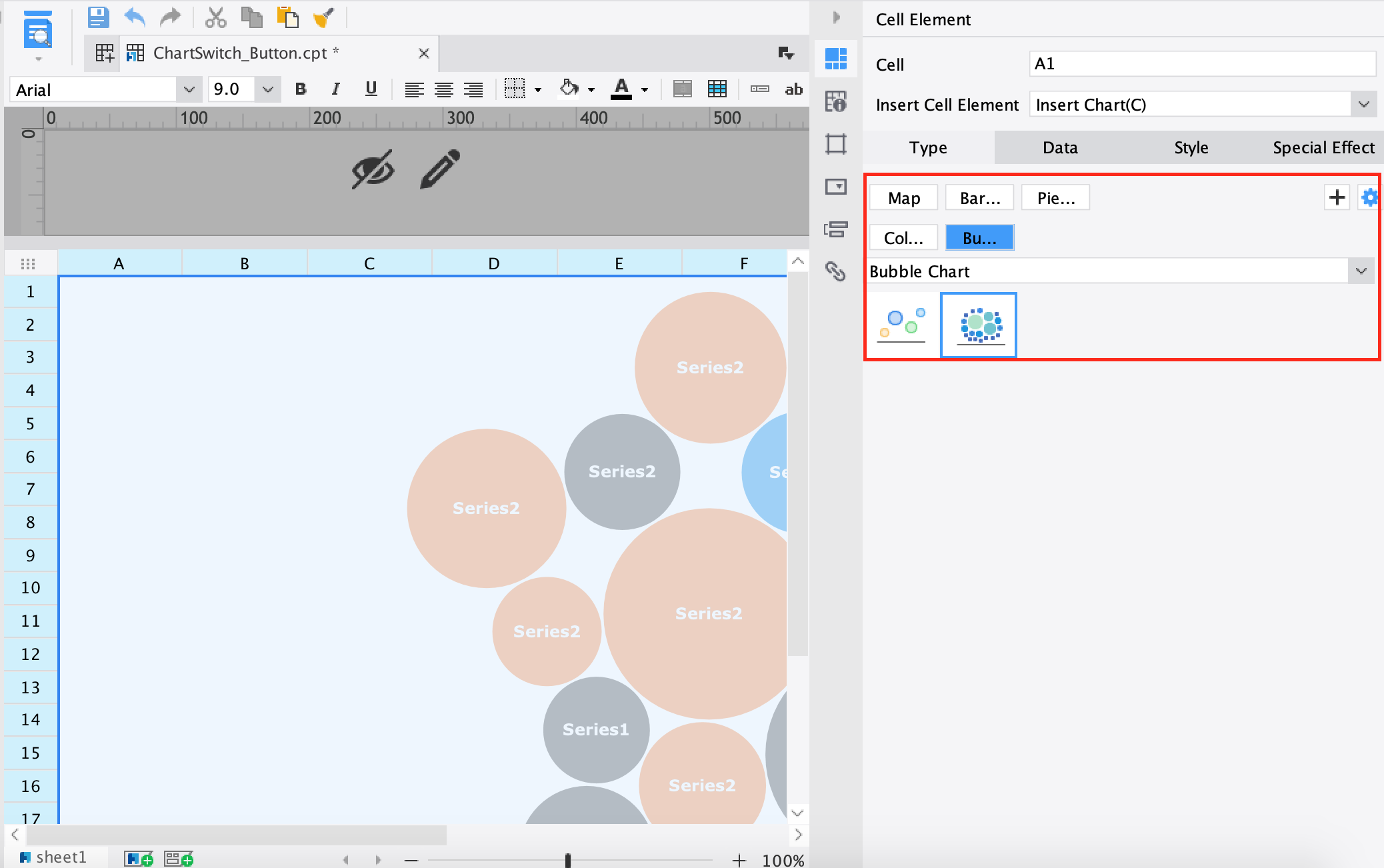Viewport: 1384px width, 868px height.
Task: Click the Undo arrow icon
Action: click(x=134, y=17)
